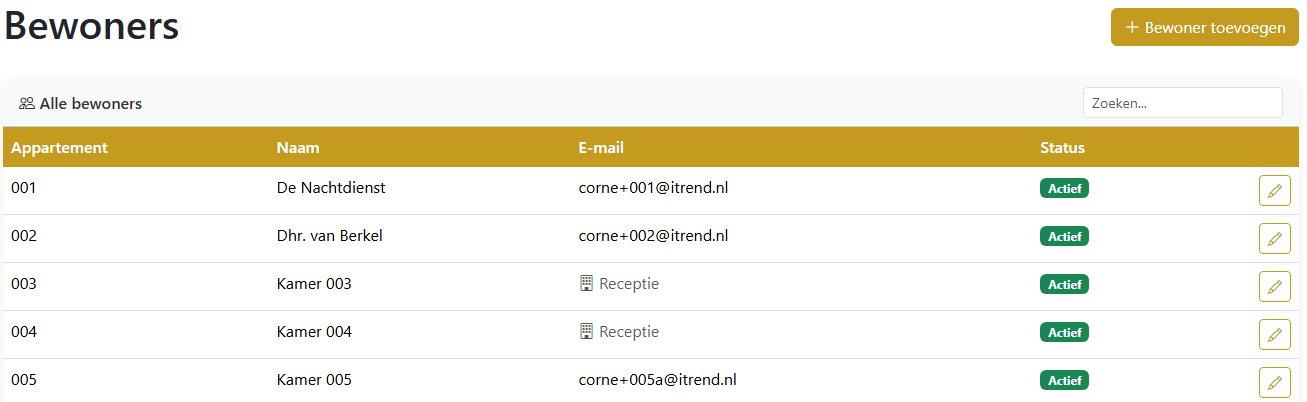Click the Actief status badge for Kamer 005
1307x402 pixels.
1064,380
